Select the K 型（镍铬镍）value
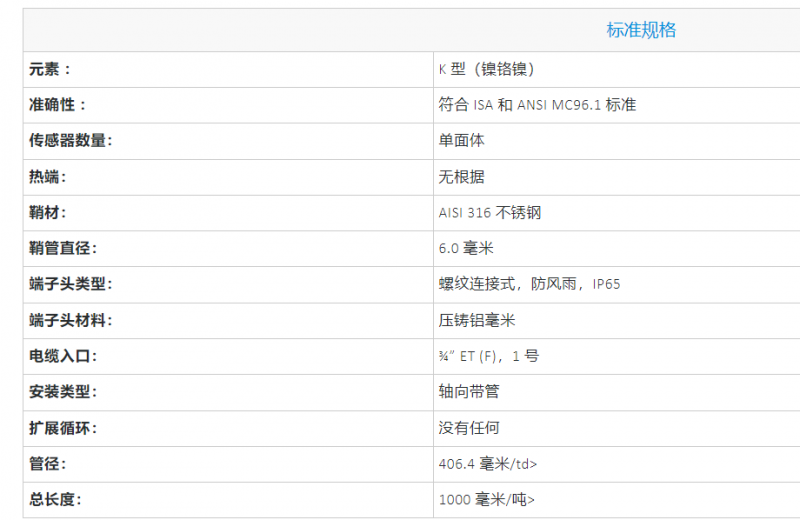 pyautogui.click(x=488, y=69)
